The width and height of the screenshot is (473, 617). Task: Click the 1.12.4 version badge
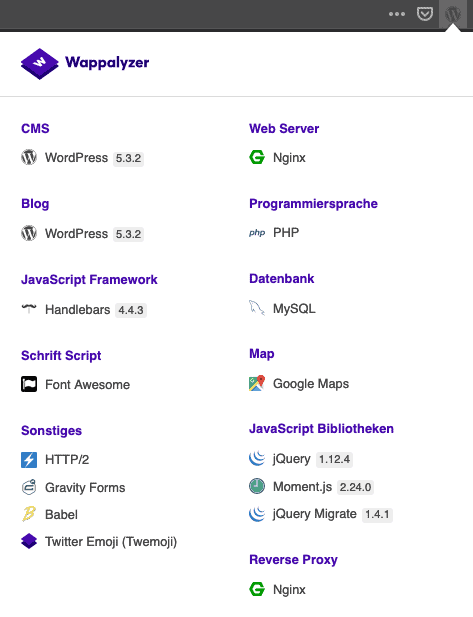click(334, 459)
